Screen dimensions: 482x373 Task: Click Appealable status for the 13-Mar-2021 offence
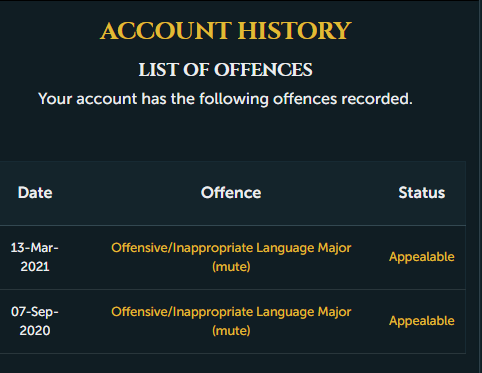point(422,257)
